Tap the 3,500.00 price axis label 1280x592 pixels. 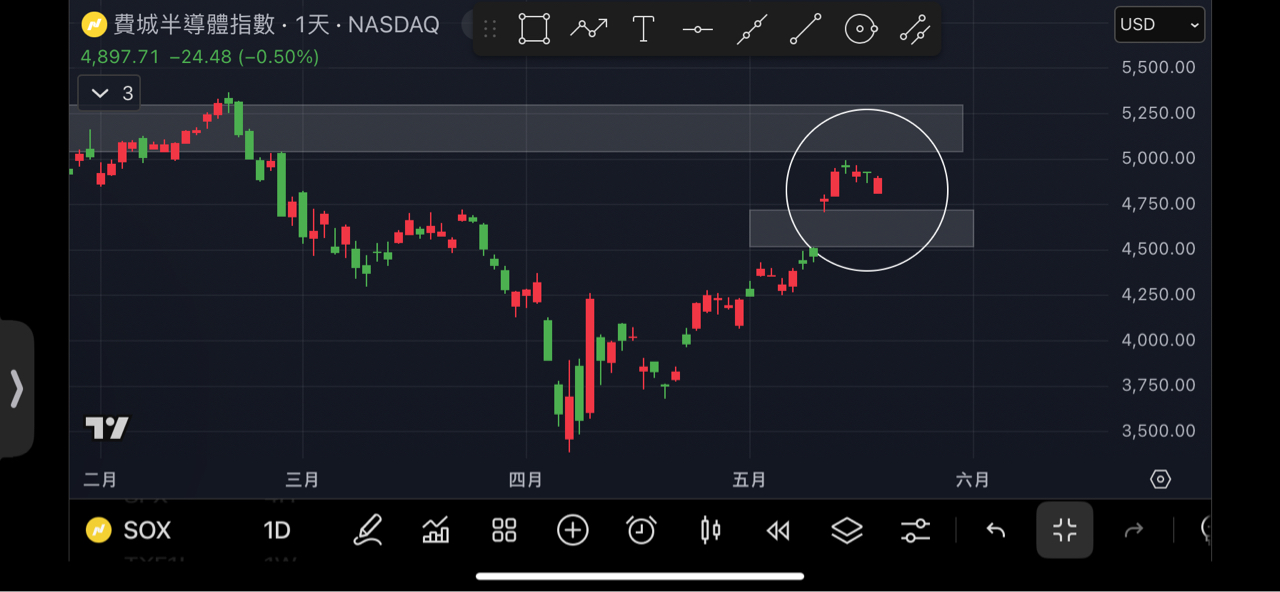(x=1158, y=431)
